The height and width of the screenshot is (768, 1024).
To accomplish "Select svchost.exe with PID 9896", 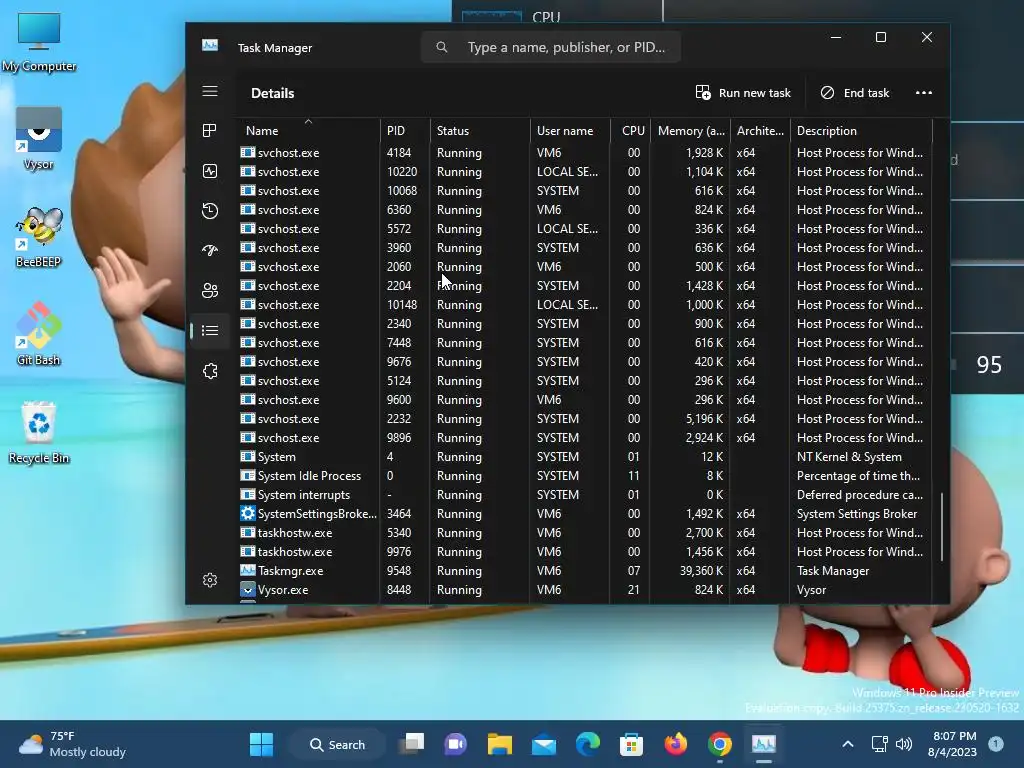I will [x=585, y=438].
